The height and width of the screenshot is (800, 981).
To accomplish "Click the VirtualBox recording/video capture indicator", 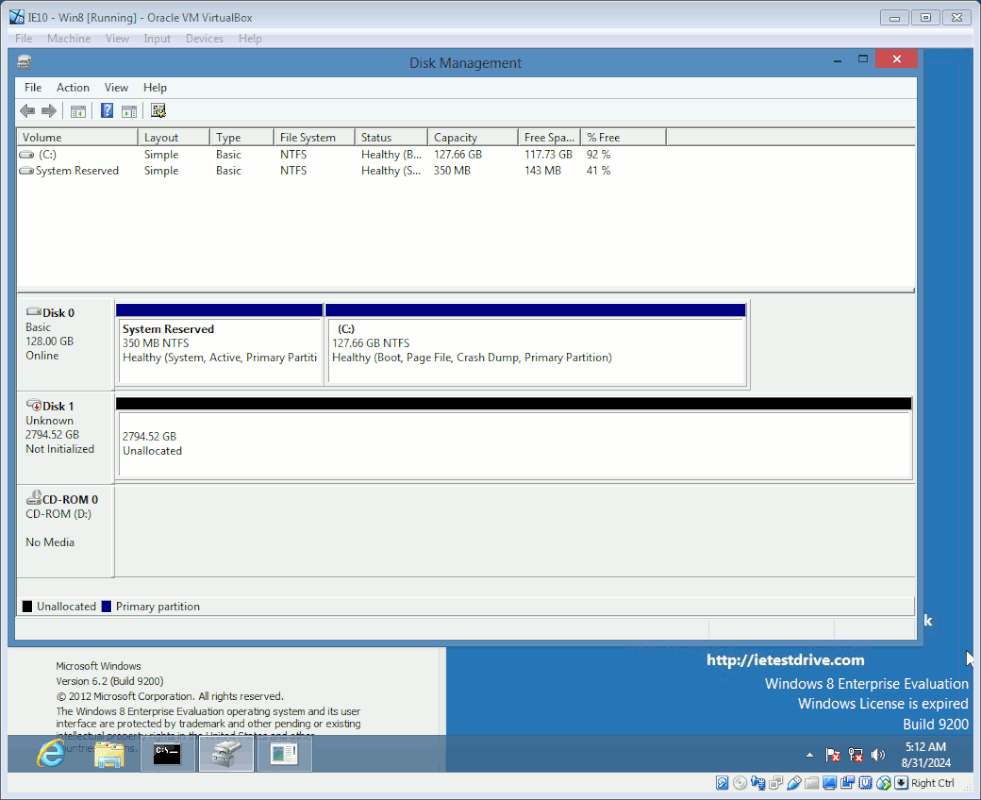I will tap(848, 783).
